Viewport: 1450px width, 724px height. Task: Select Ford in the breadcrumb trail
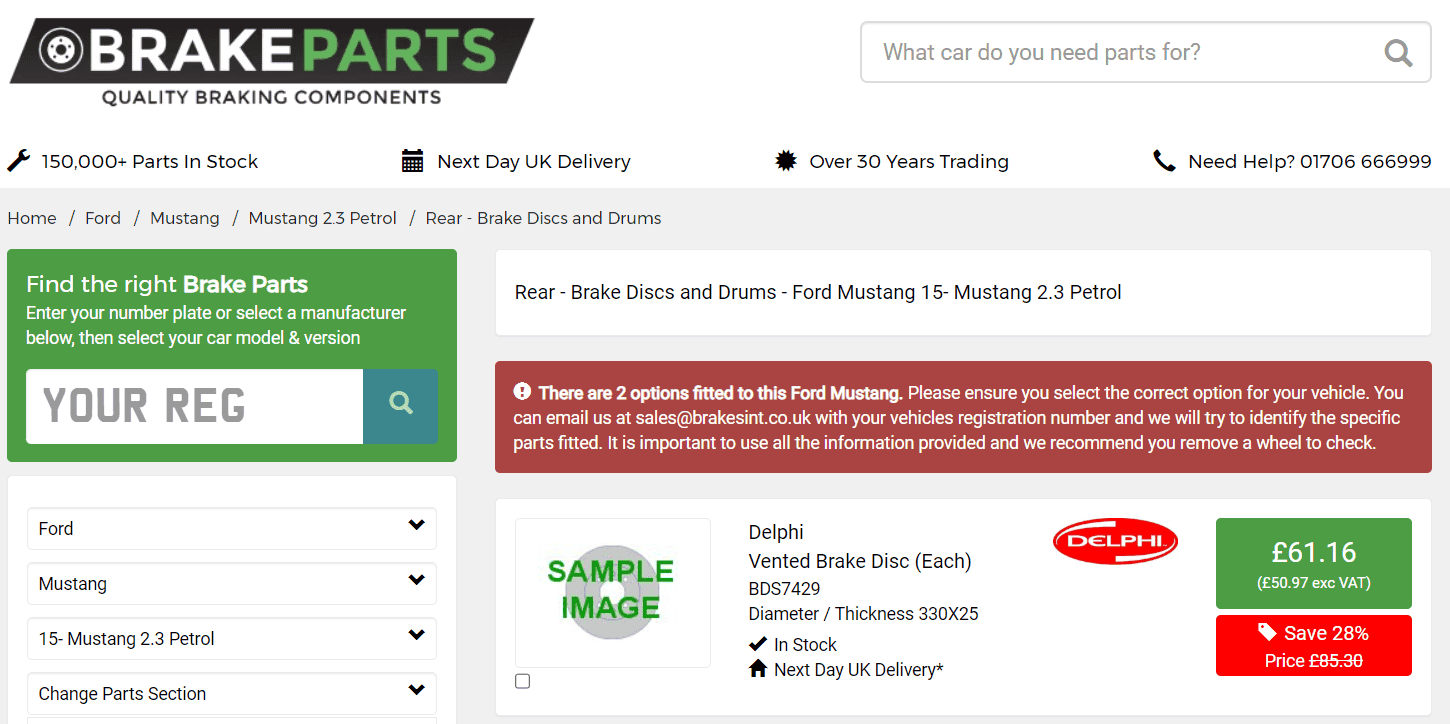pyautogui.click(x=103, y=218)
